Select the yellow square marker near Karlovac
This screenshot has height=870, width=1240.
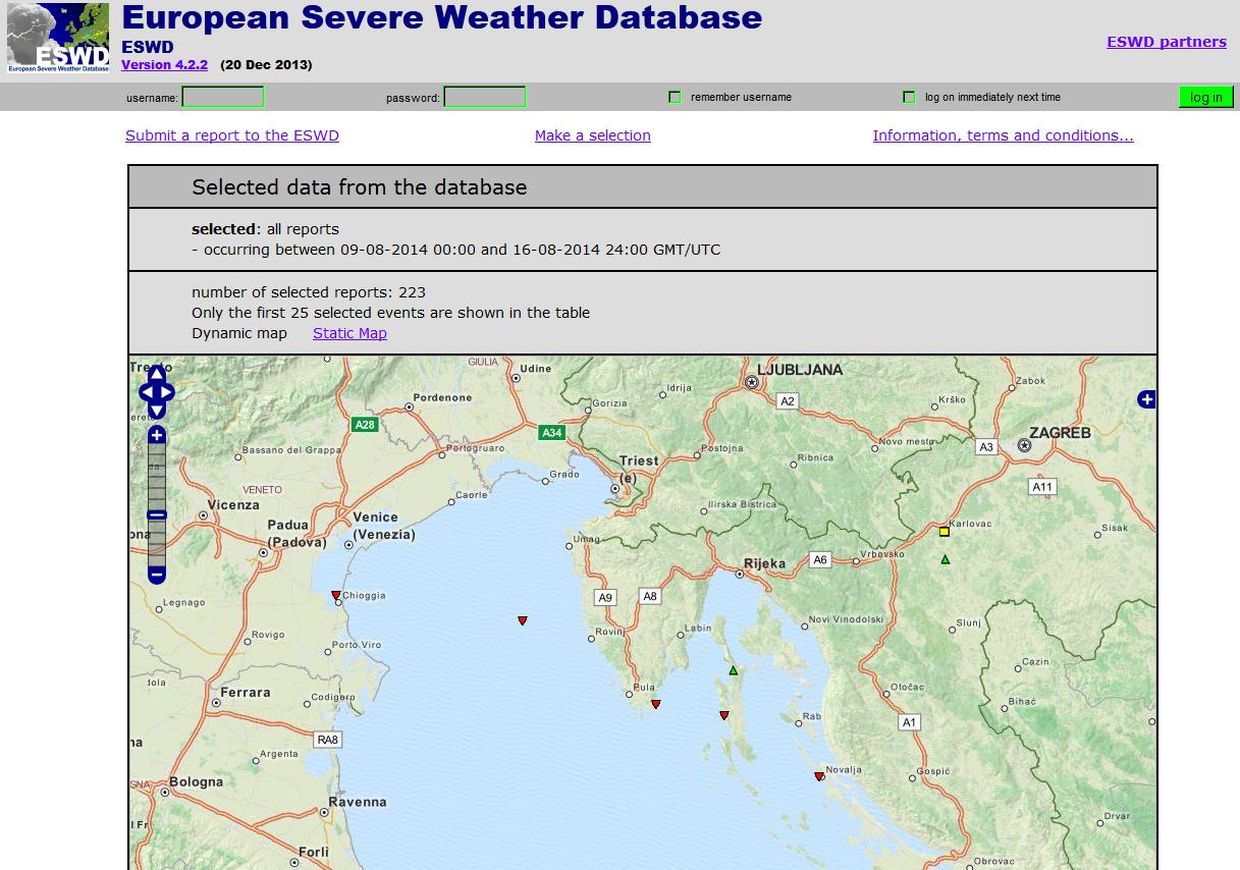point(944,532)
